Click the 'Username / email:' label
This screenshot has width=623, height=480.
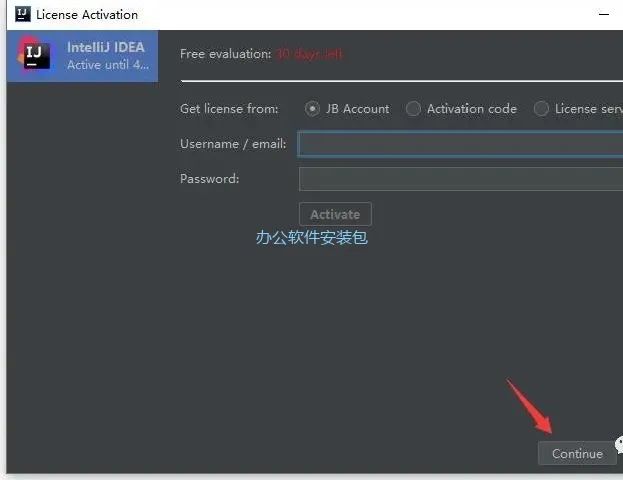[233, 144]
